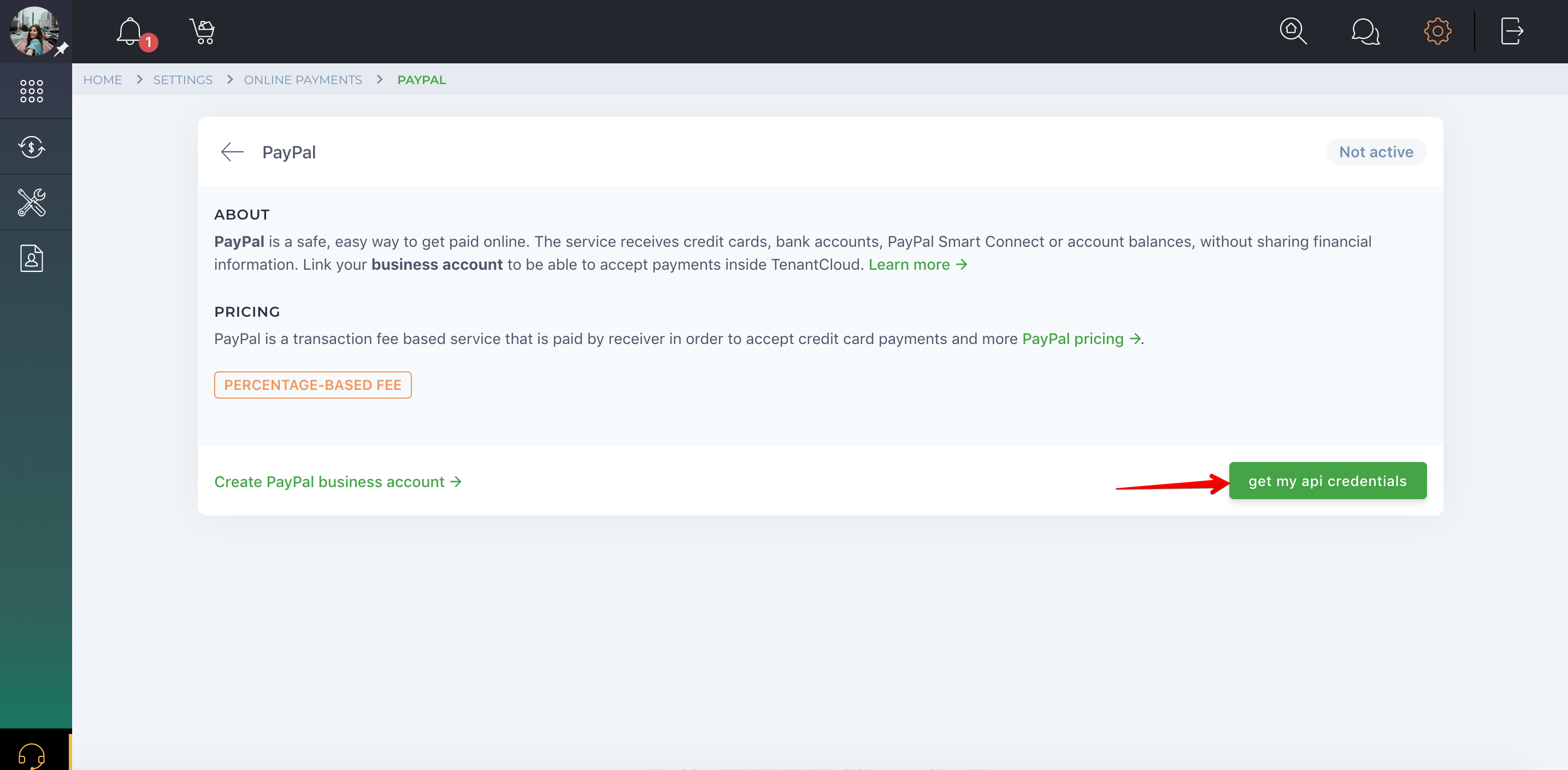Open the accounting dollar icon in sidebar

(x=32, y=146)
